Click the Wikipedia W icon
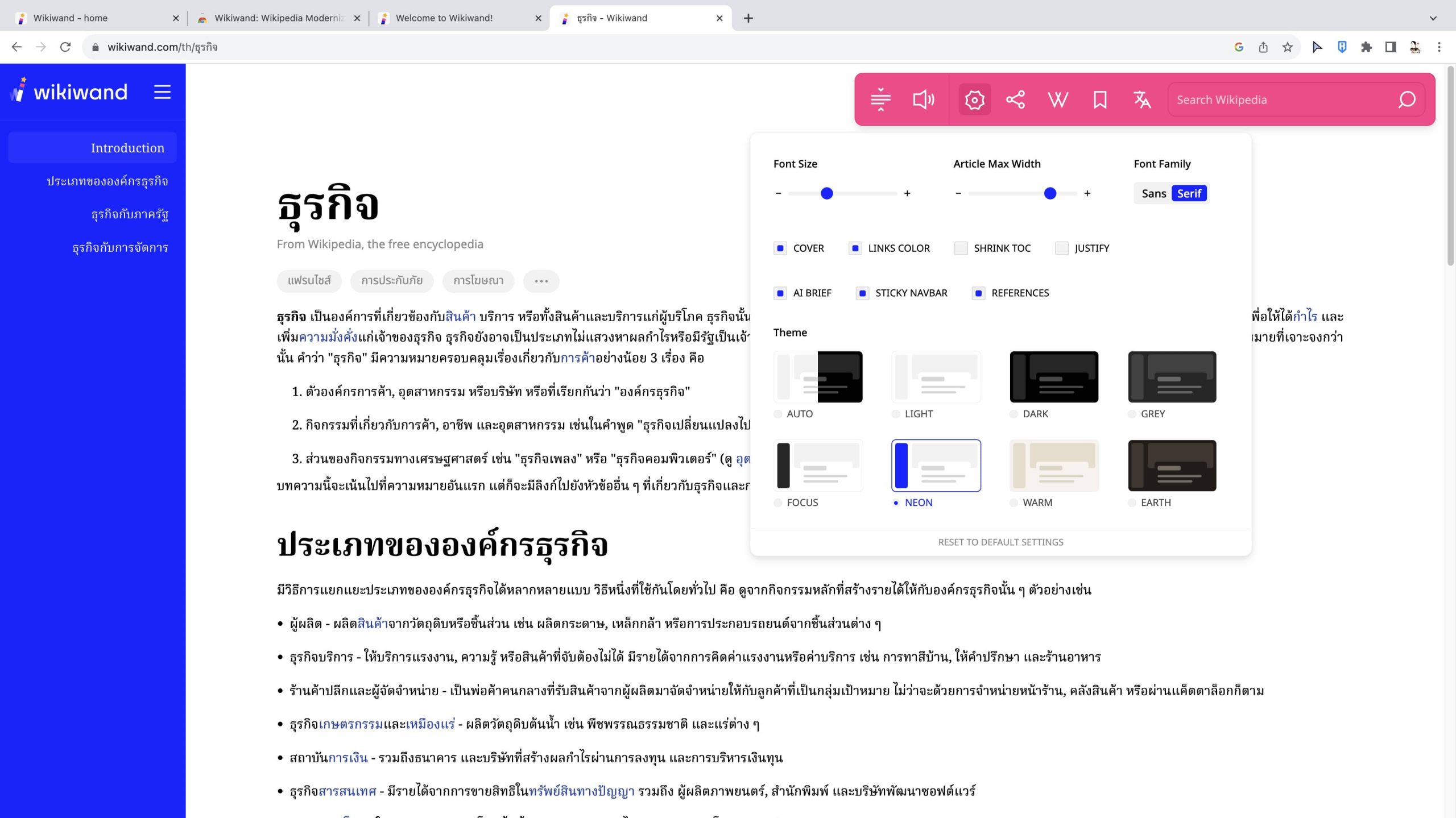The height and width of the screenshot is (818, 1456). click(1058, 99)
